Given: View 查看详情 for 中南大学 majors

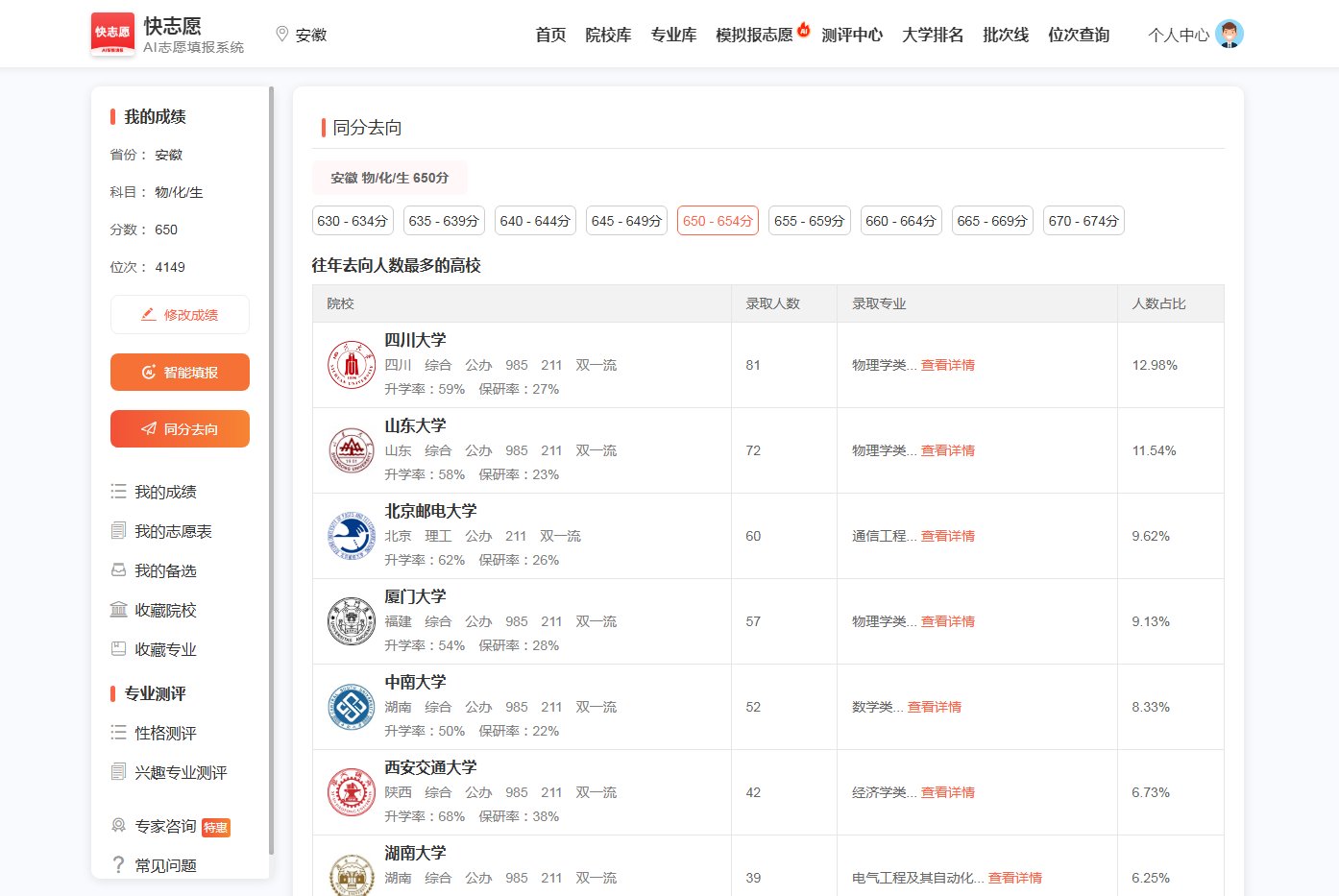Looking at the screenshot, I should point(935,707).
